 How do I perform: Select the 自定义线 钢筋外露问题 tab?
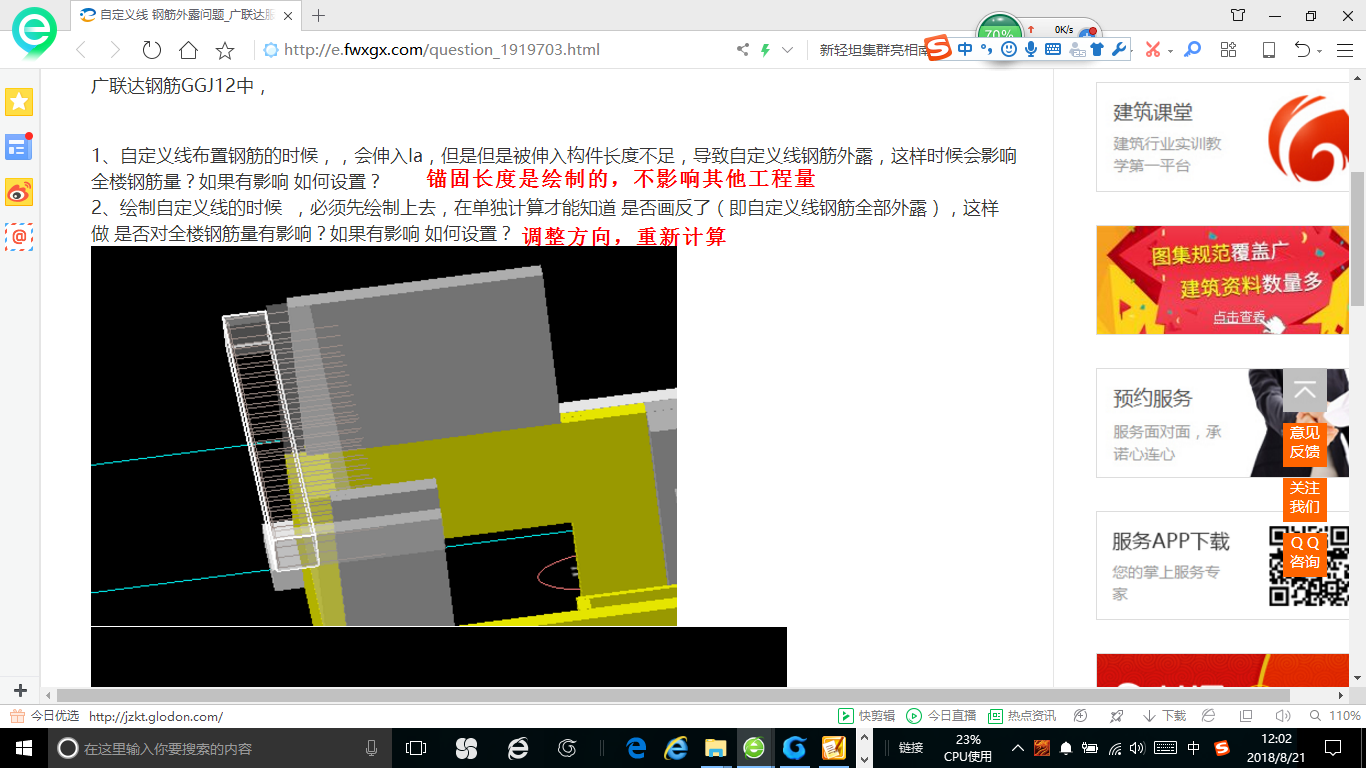click(187, 15)
